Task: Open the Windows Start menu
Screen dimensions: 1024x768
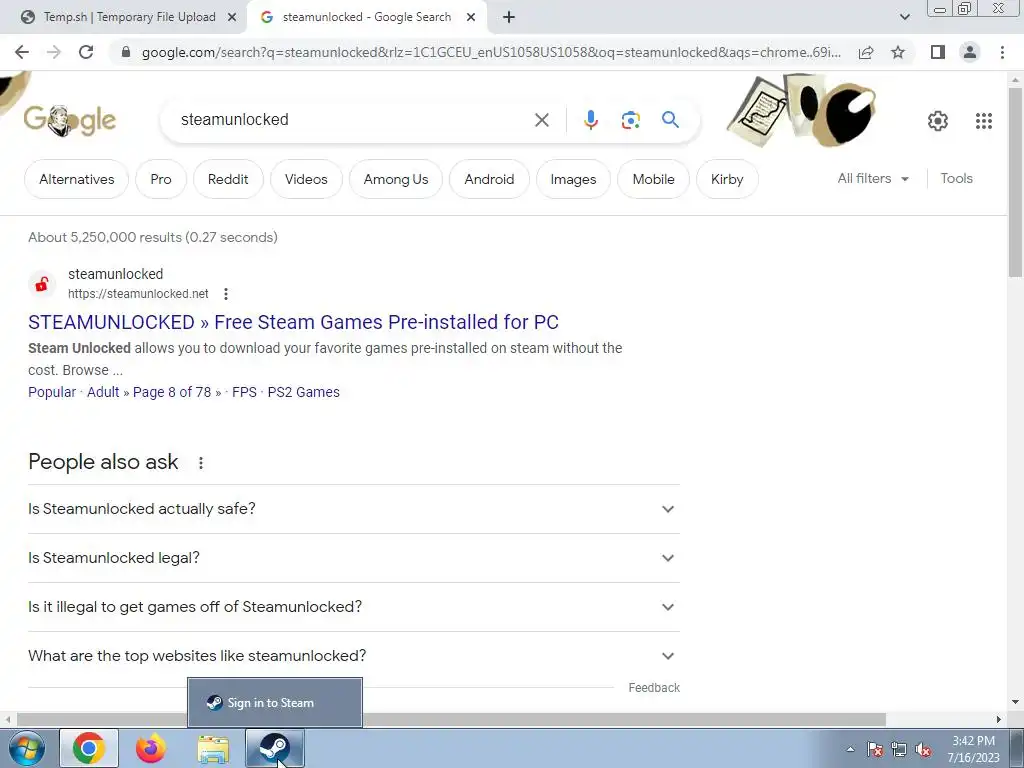Action: (27, 748)
